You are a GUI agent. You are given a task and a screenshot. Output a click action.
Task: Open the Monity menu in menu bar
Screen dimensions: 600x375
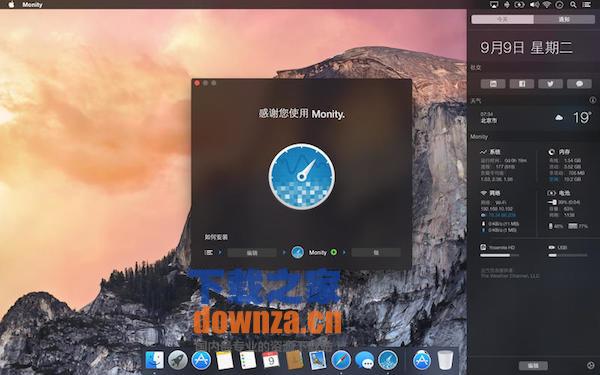click(x=32, y=5)
